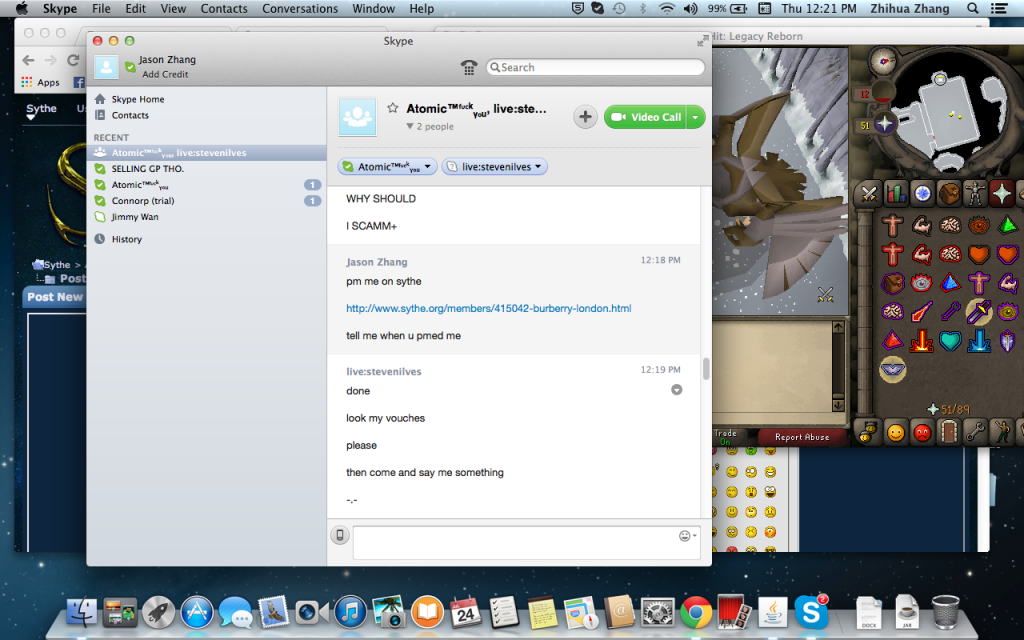Screen dimensions: 1024x640
Task: Open the Conversations menu
Action: [x=300, y=8]
